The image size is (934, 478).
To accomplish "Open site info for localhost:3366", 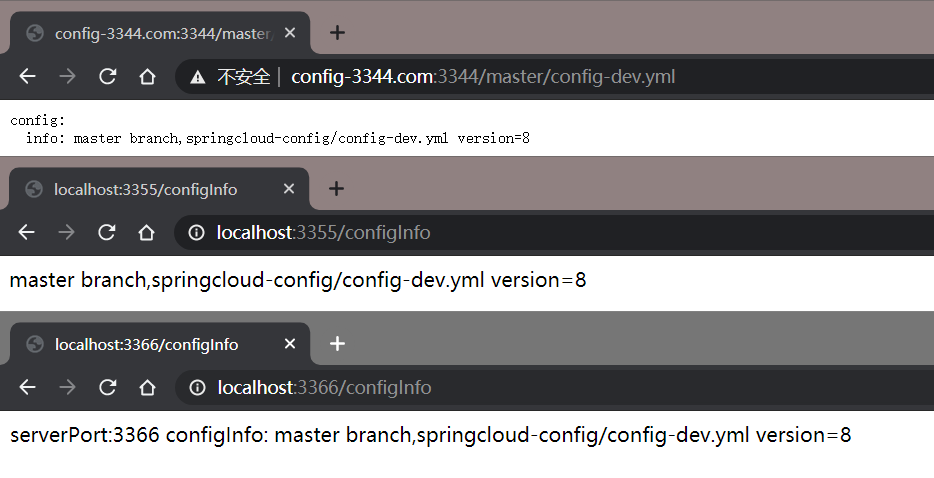I will click(x=198, y=387).
